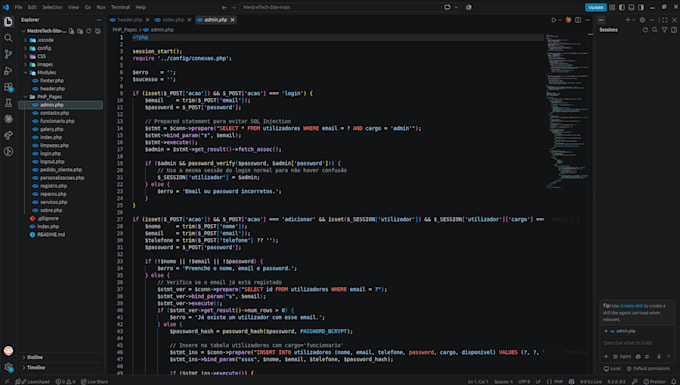Click the chat input describing what to build
This screenshot has width=680, height=385.
pyautogui.click(x=637, y=343)
